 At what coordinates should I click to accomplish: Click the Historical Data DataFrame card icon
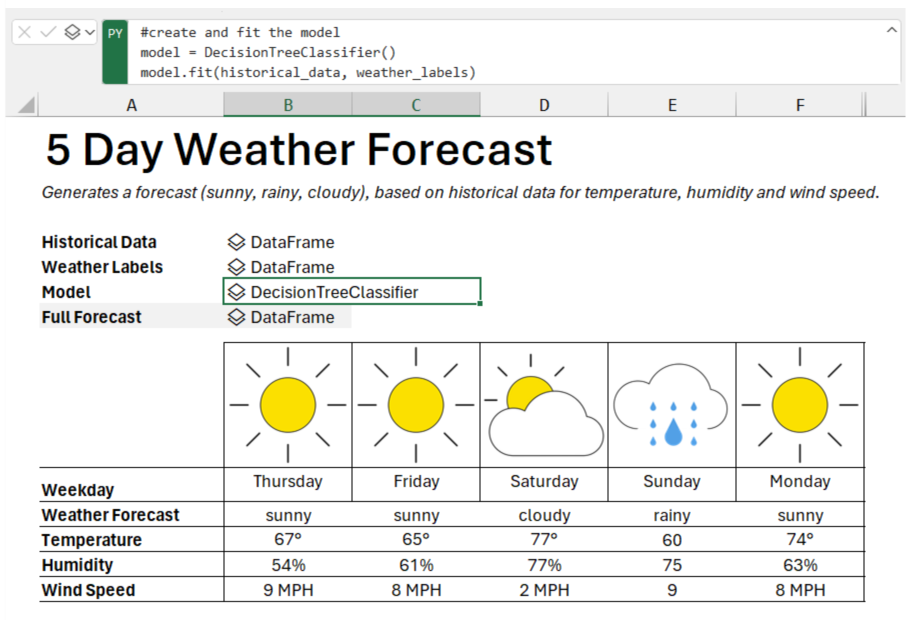[x=236, y=242]
